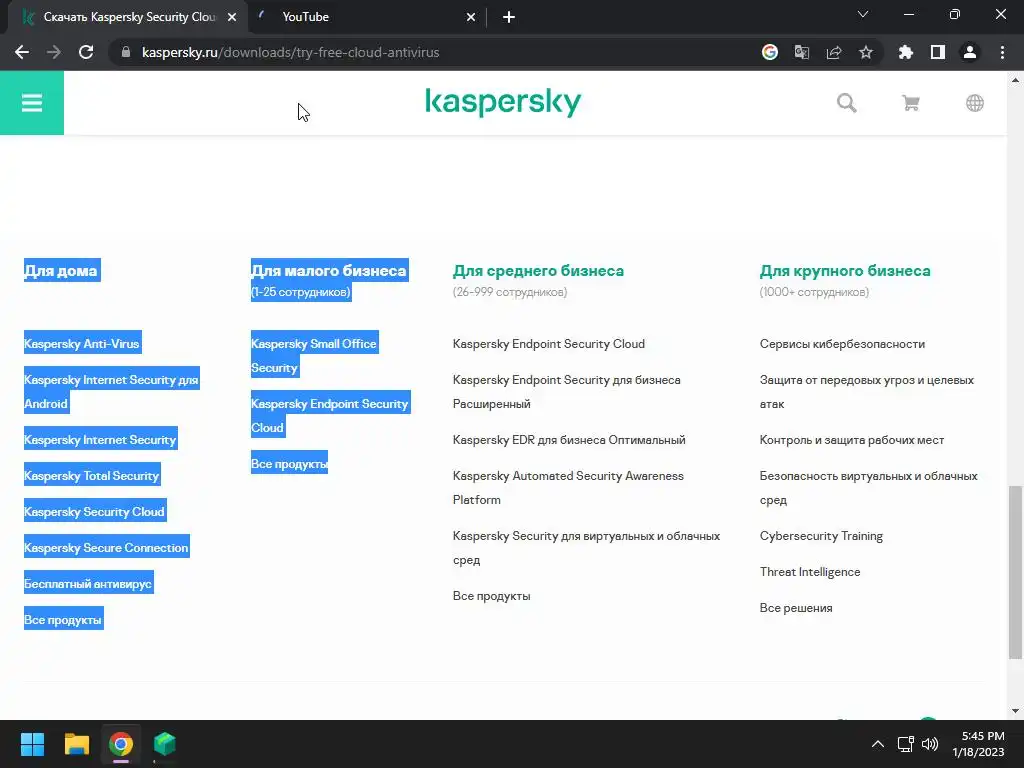Open Cybersecurity Training link
The height and width of the screenshot is (768, 1024).
click(821, 536)
